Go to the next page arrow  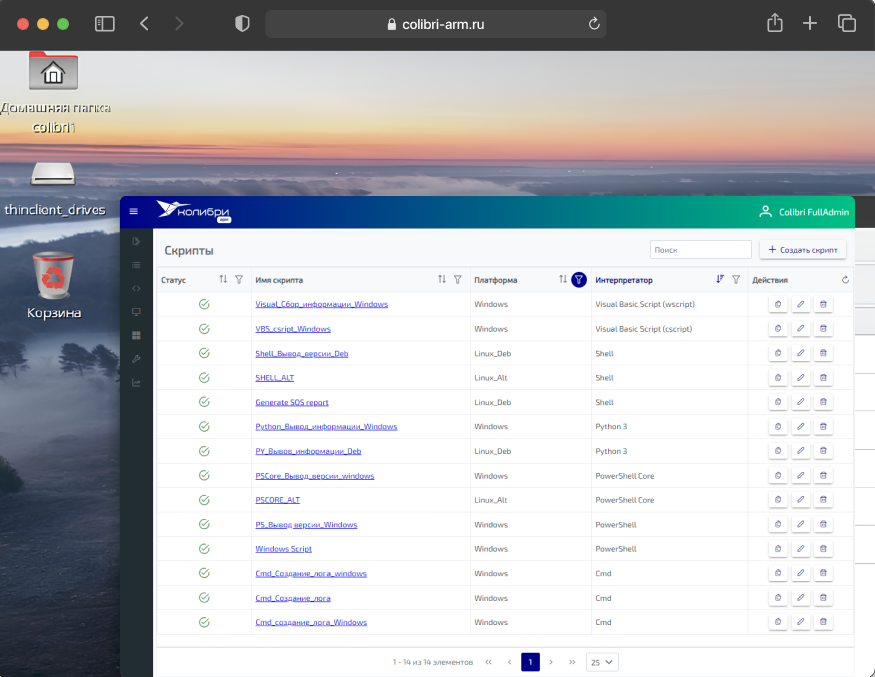[551, 662]
